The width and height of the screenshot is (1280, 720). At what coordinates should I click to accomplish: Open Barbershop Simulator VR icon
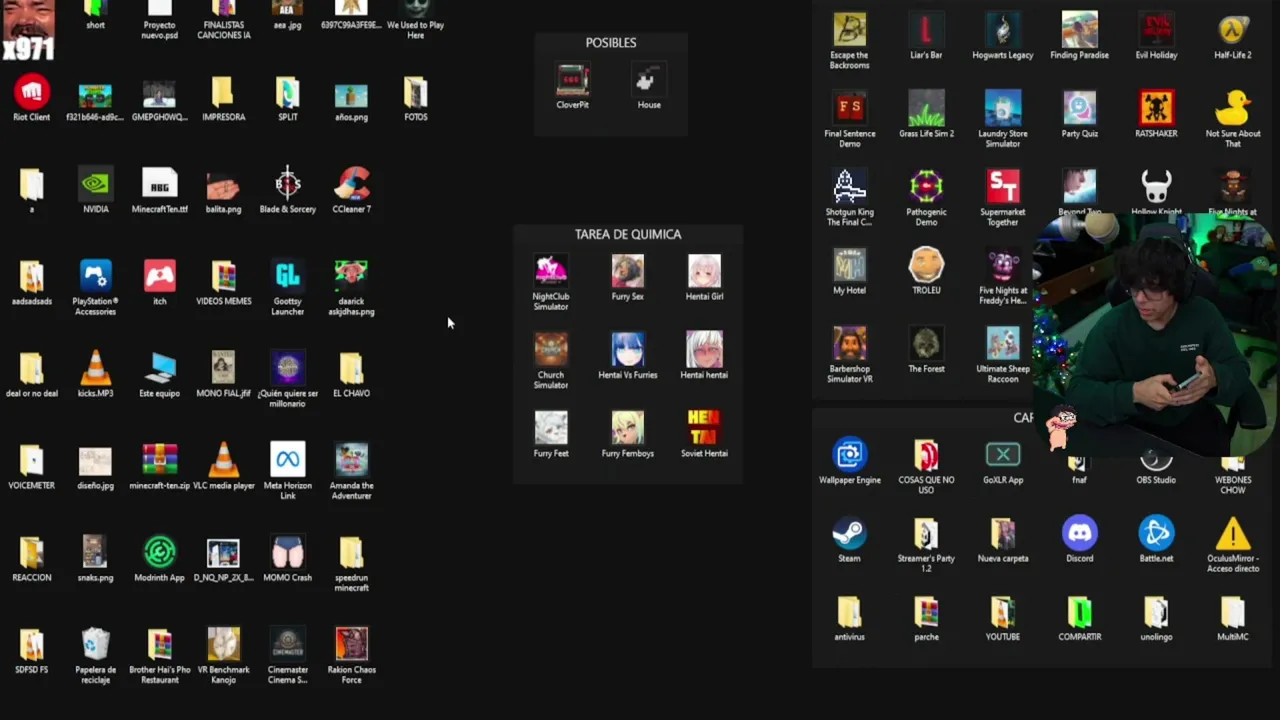click(850, 344)
